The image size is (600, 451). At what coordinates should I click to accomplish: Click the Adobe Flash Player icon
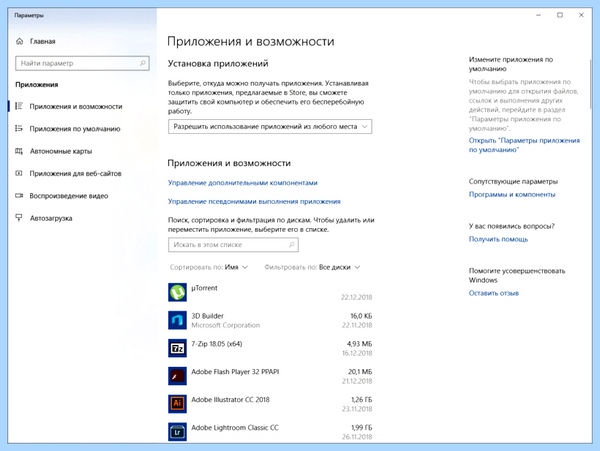(x=177, y=376)
